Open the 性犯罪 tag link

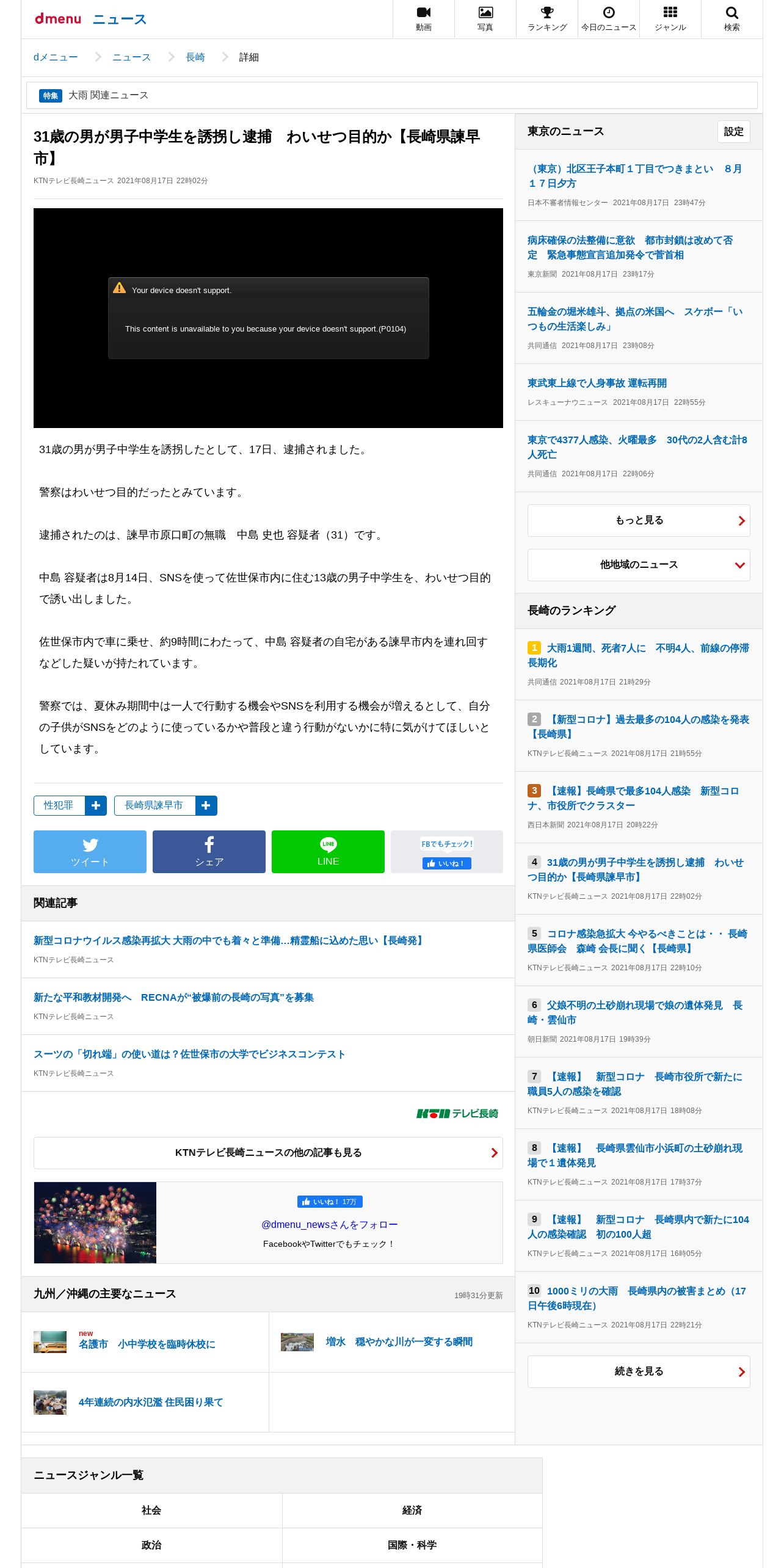click(x=59, y=805)
